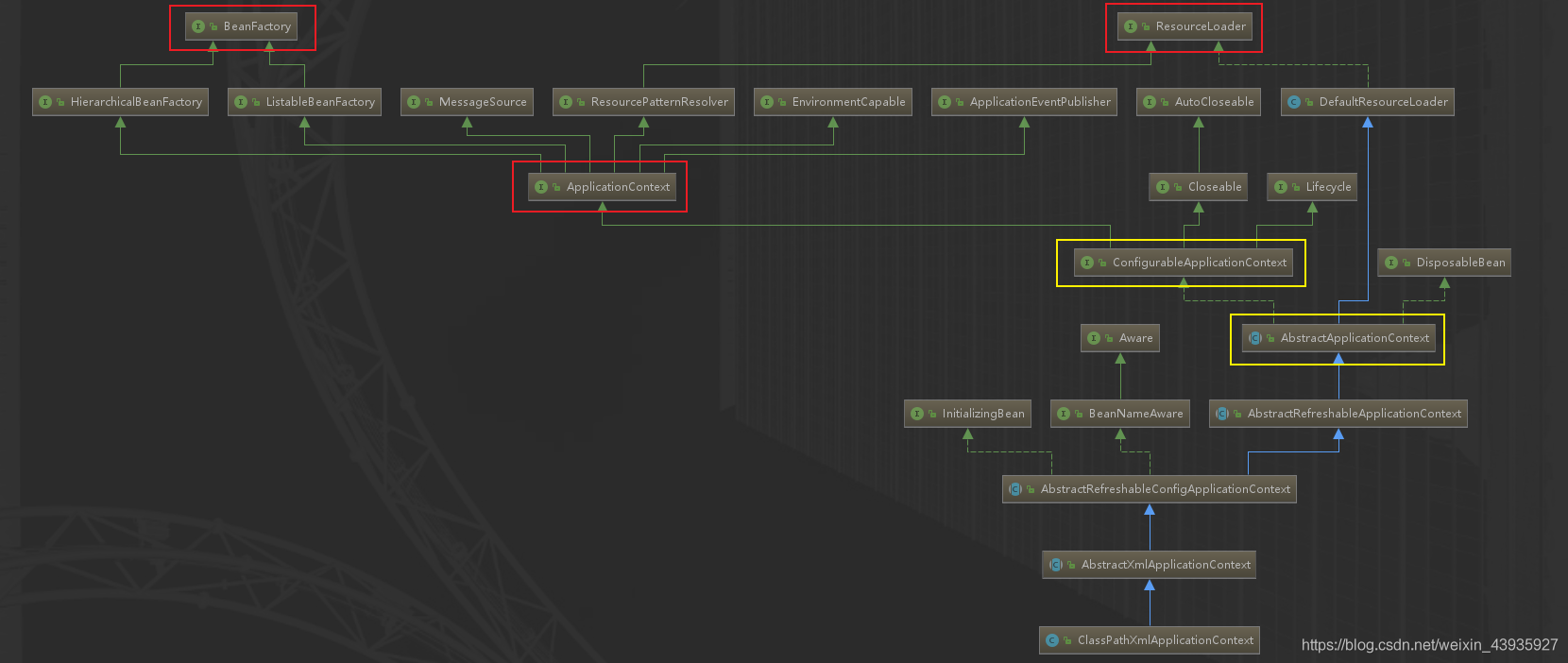Select the AbstractRefreshableConfigApplicationContext node
Screen dimensions: 1568x663
(x=1149, y=489)
